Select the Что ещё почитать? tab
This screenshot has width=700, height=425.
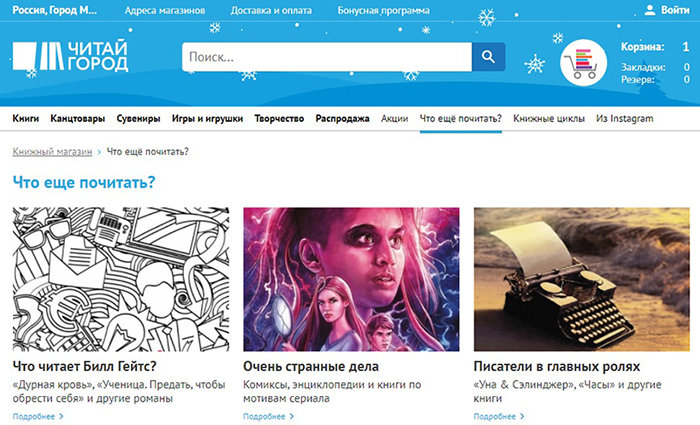[x=461, y=118]
